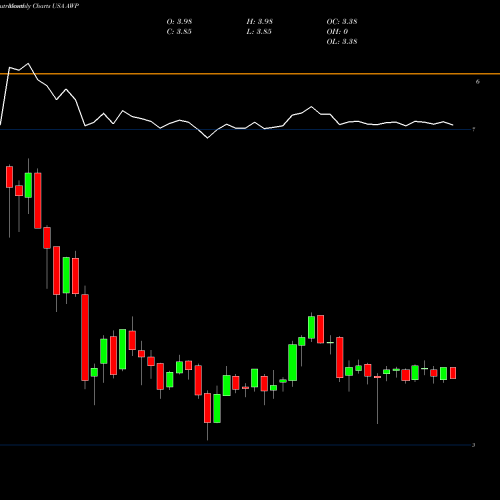Select the 'C: 3.85' close value
Screen dimensions: 500x500
click(179, 31)
